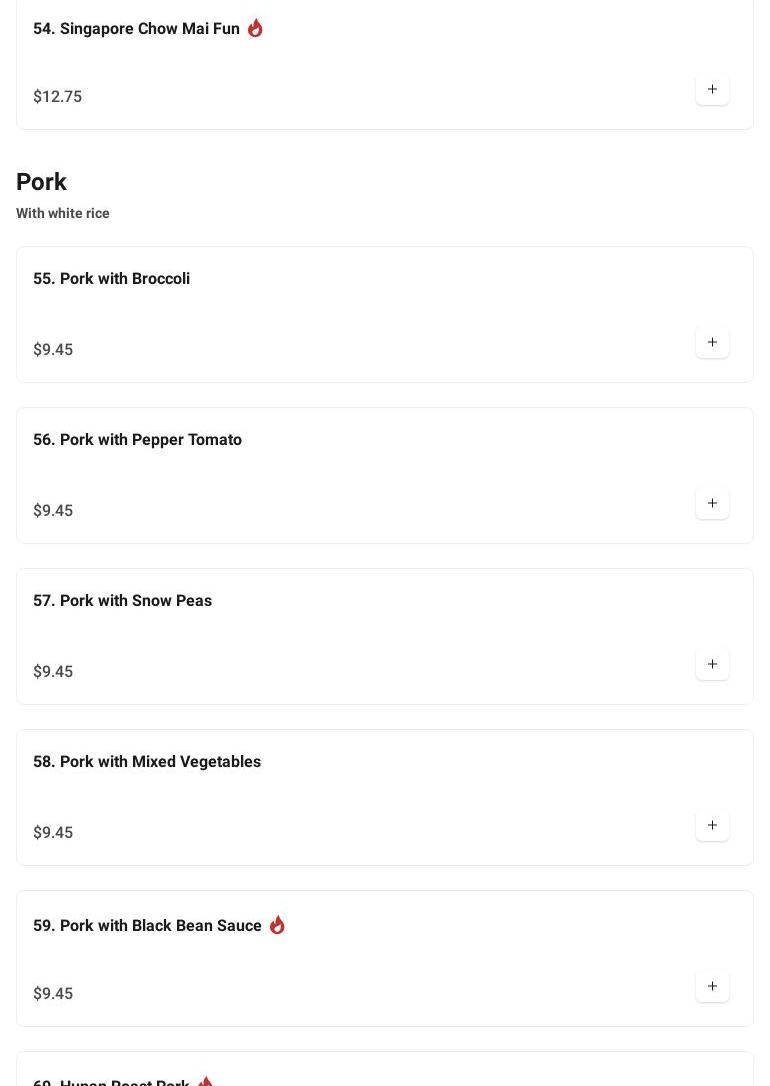
Task: Click the $9.45 price under Pork with Broccoli
Action: [x=53, y=350]
